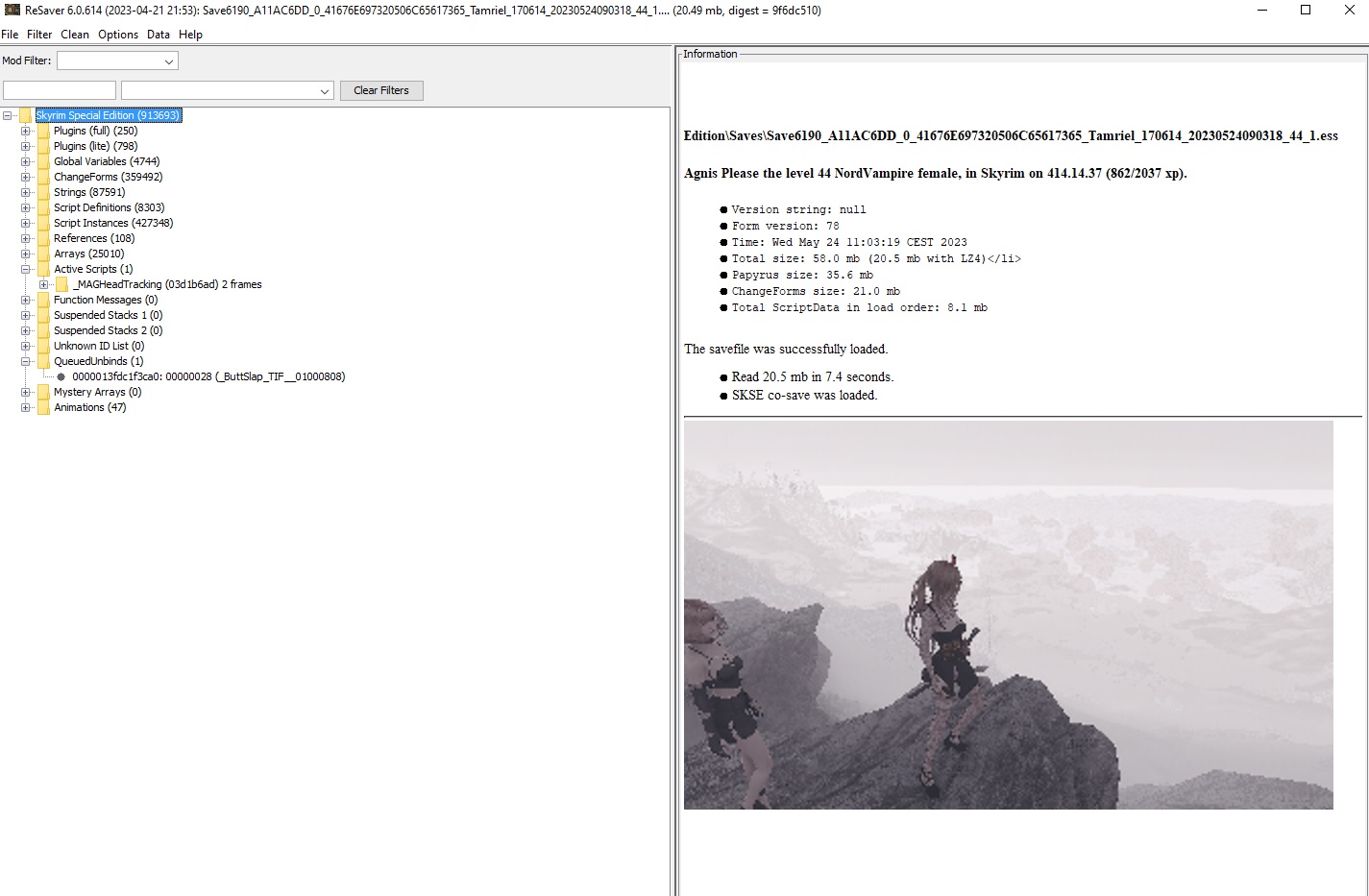Collapse the QueuedUnbinds node
The width and height of the screenshot is (1369, 896).
pos(26,361)
